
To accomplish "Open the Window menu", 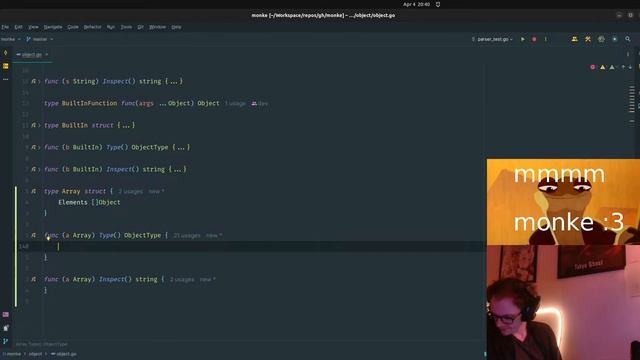I will pos(157,27).
